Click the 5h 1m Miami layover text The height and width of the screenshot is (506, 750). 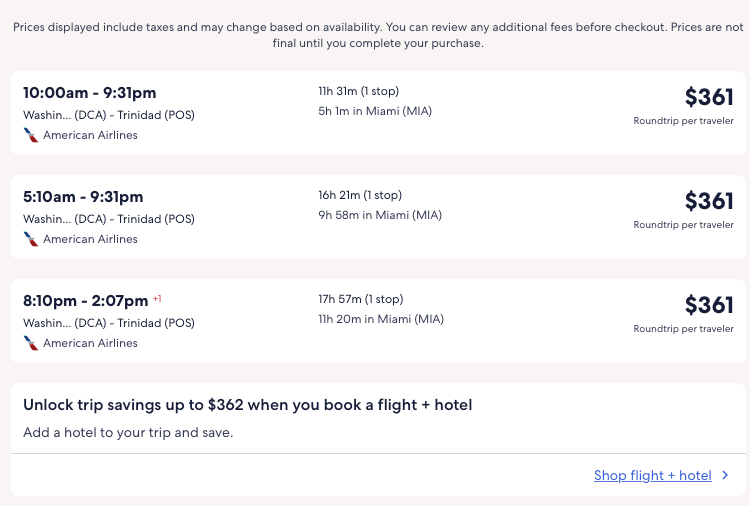375,111
